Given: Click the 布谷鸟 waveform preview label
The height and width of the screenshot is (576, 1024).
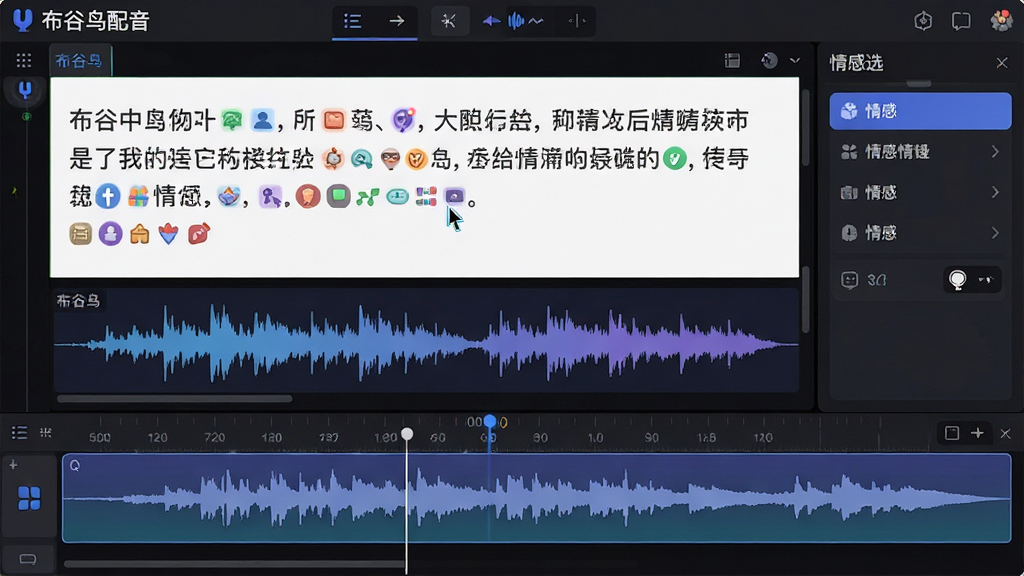Looking at the screenshot, I should click(78, 301).
